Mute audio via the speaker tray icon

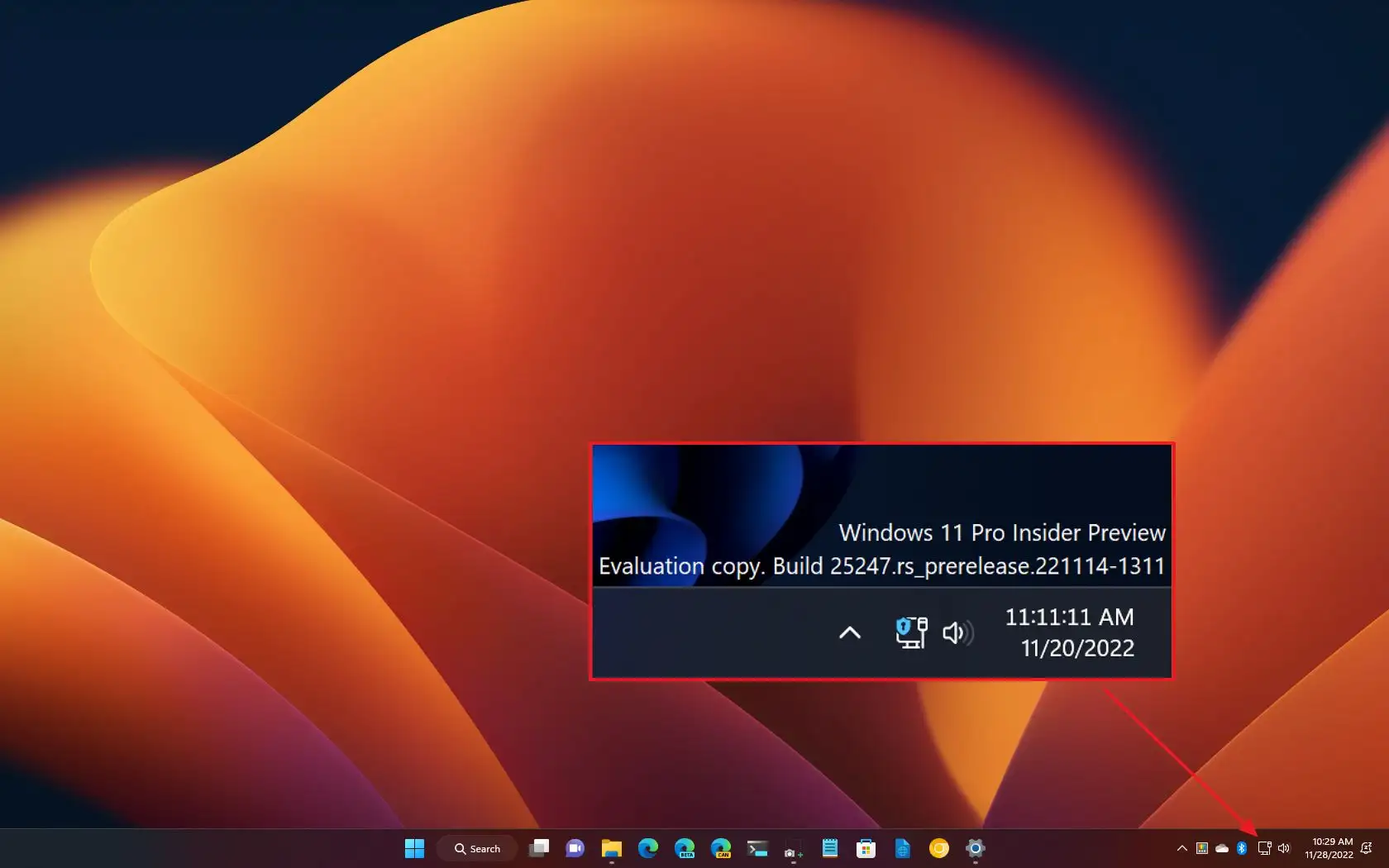pos(1282,848)
